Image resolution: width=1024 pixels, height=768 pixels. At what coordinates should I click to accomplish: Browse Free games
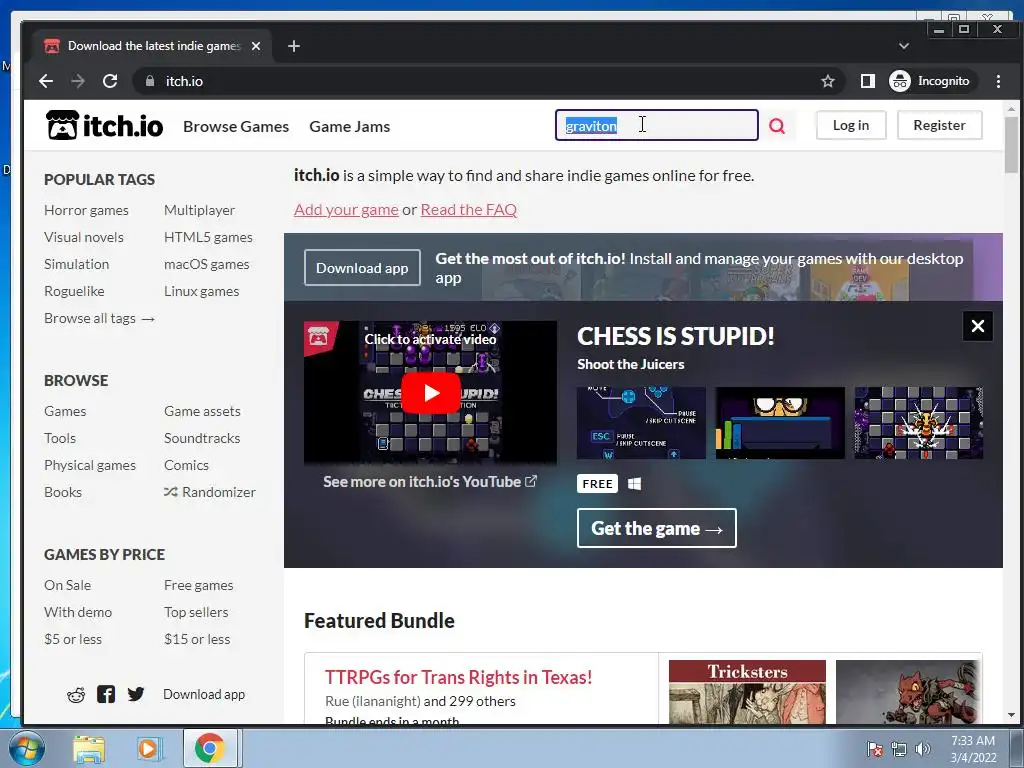199,585
